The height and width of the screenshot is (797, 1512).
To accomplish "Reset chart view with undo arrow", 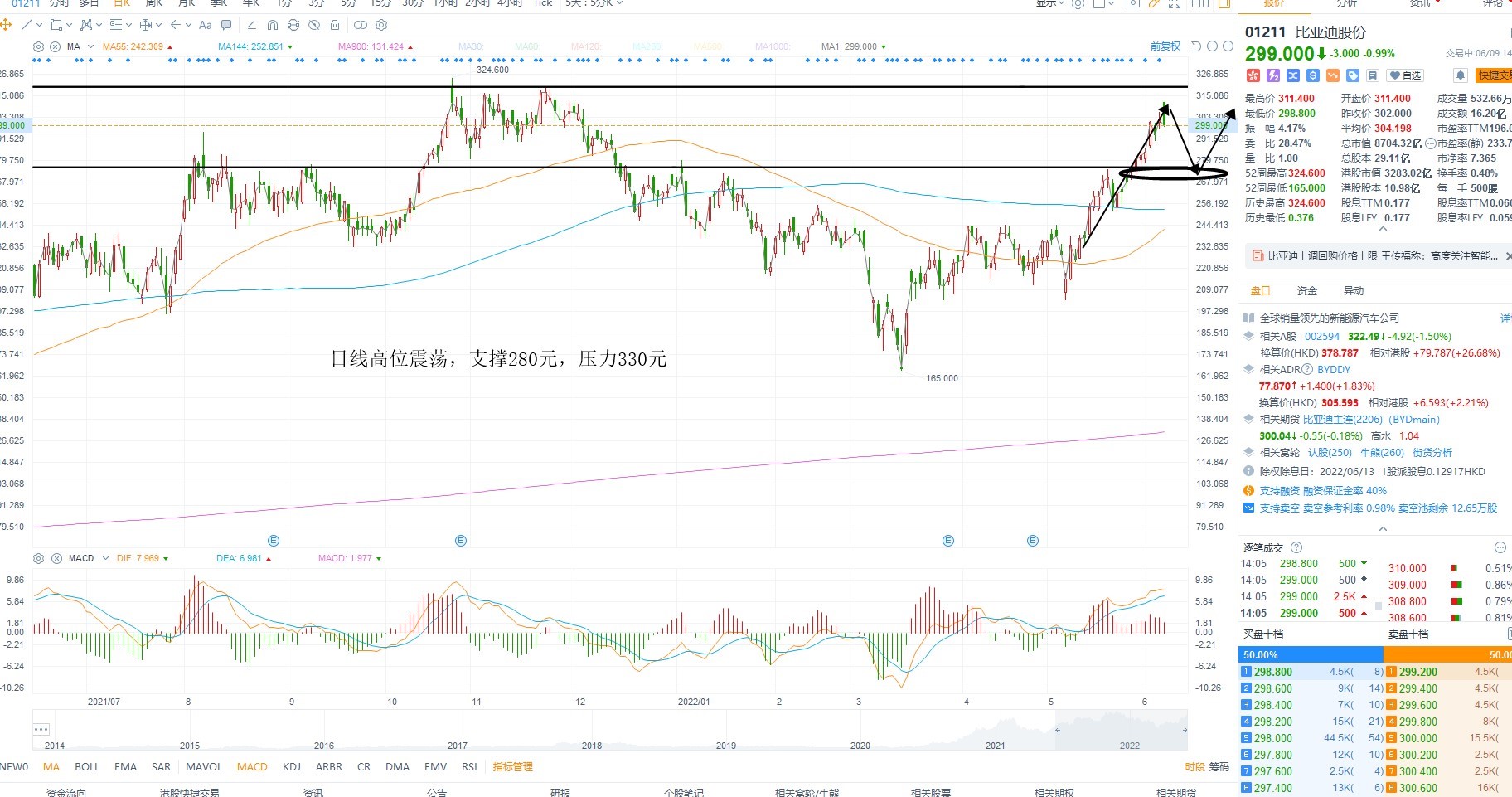I will click(x=1196, y=46).
